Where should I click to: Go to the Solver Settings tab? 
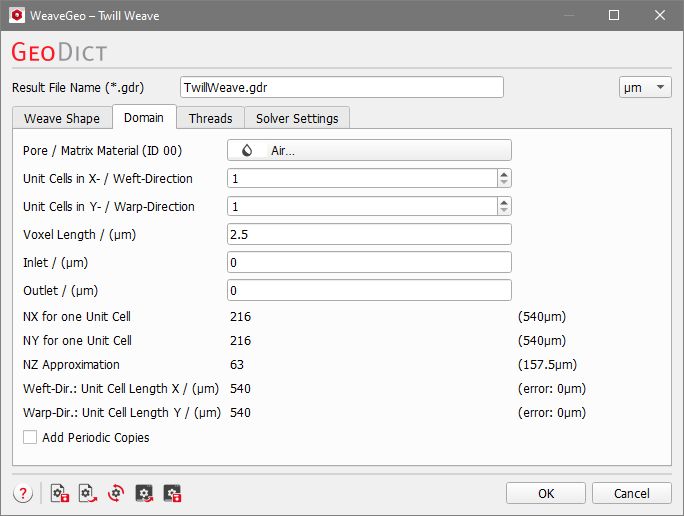coord(297,118)
